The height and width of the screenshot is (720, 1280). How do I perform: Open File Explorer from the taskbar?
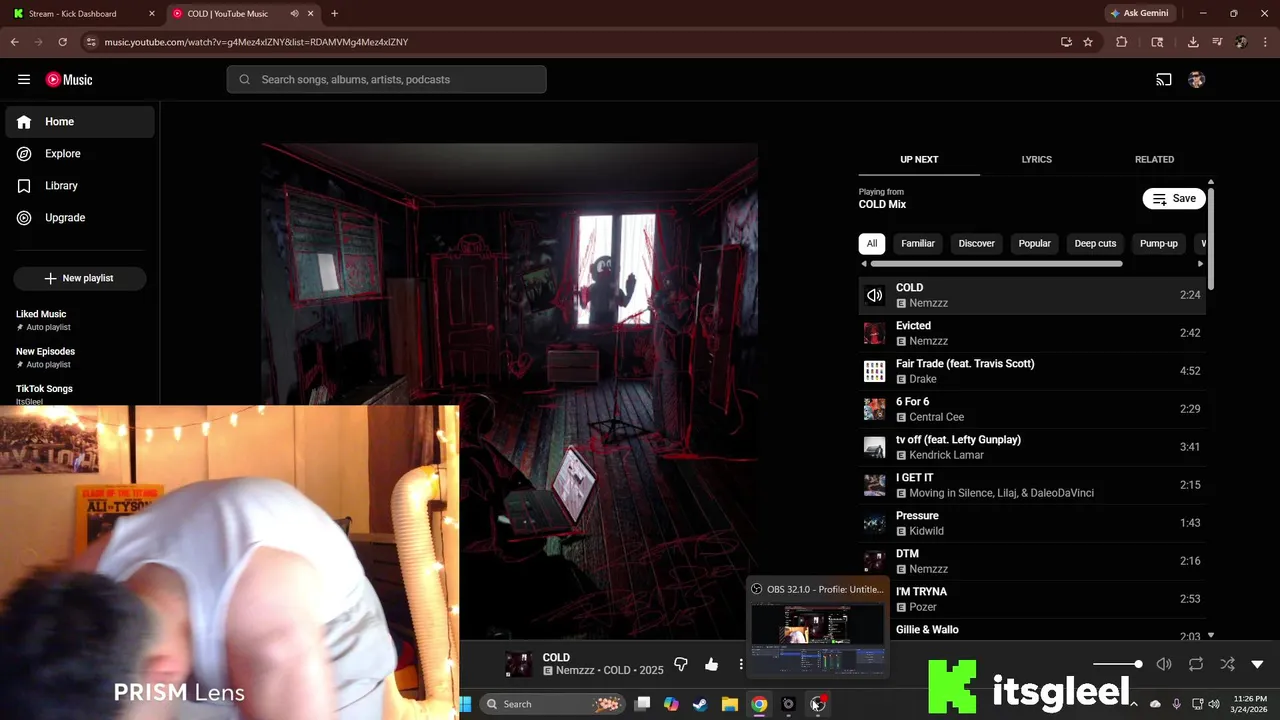[730, 704]
